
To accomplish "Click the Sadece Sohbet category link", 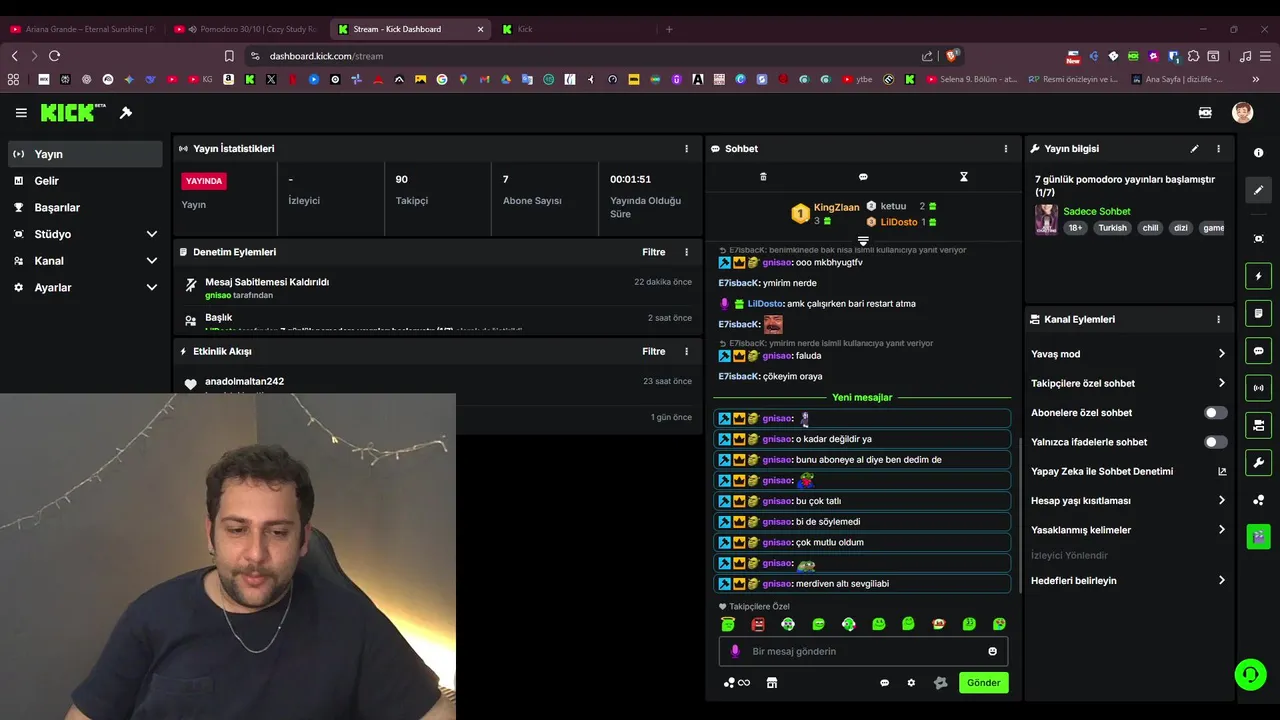I will click(1097, 212).
